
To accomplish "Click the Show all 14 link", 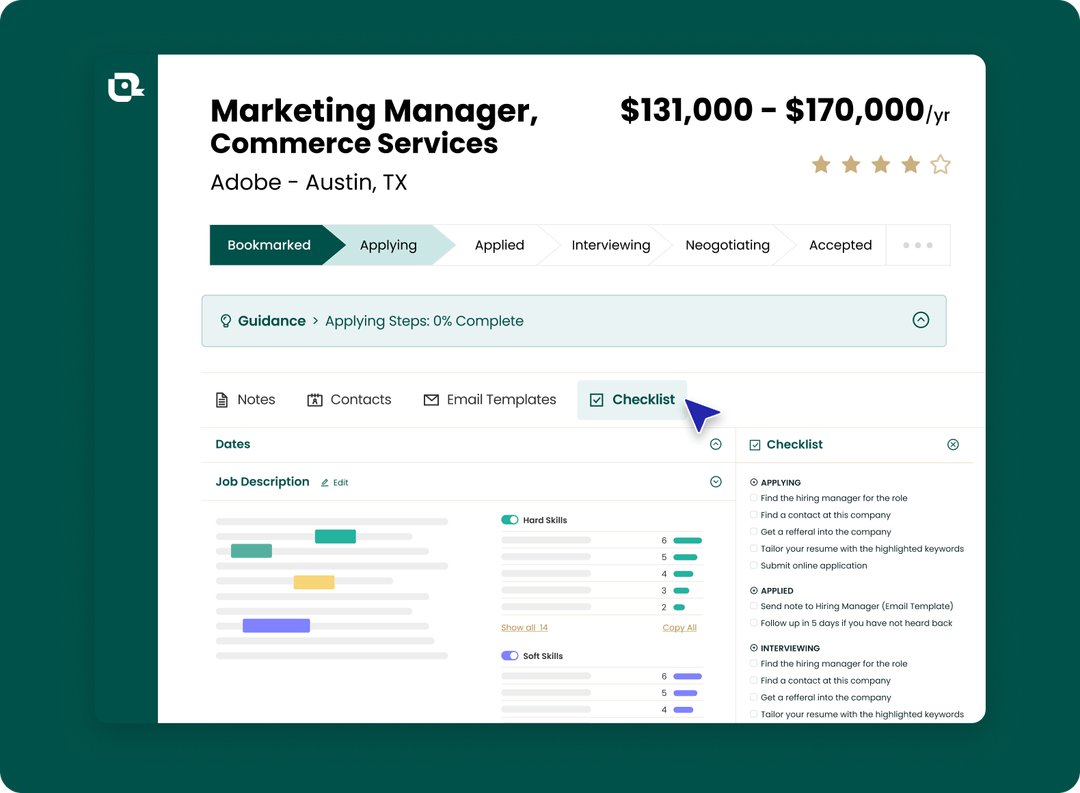I will tap(524, 627).
